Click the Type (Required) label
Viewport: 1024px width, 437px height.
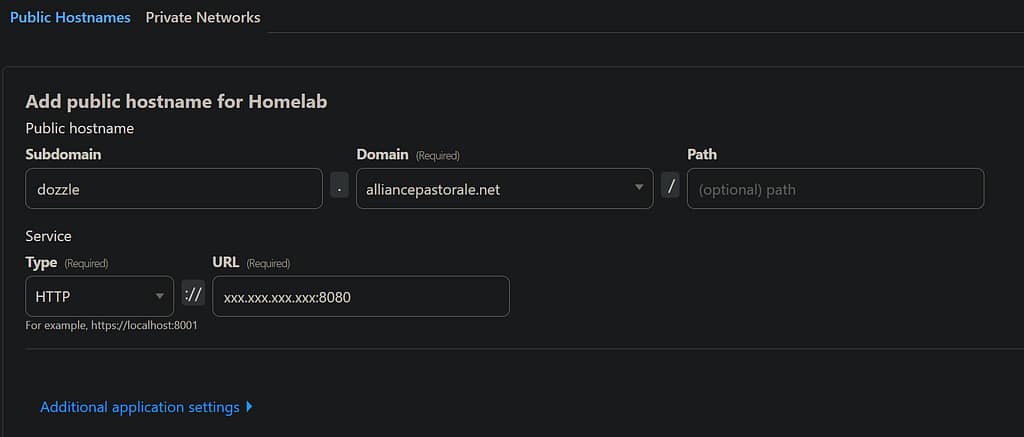point(66,262)
